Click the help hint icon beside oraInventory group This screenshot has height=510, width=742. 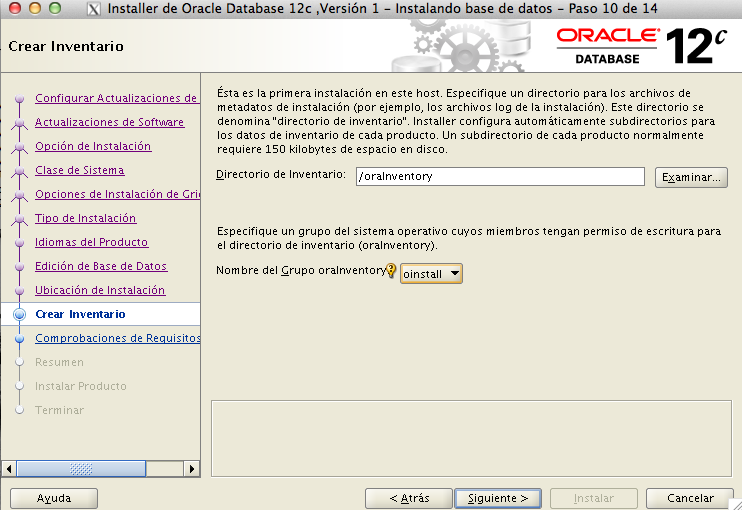391,270
